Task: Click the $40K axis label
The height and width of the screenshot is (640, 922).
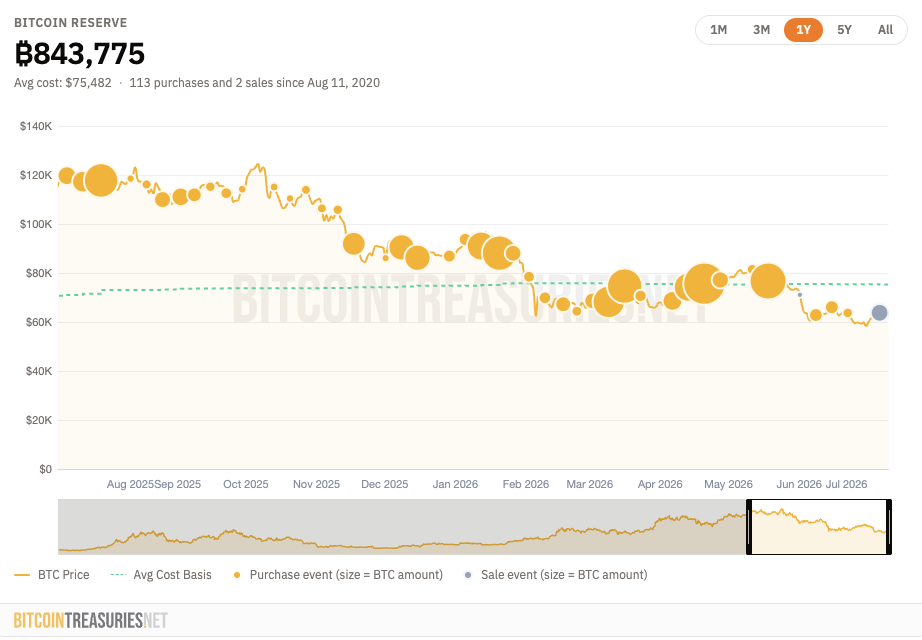Action: (38, 371)
